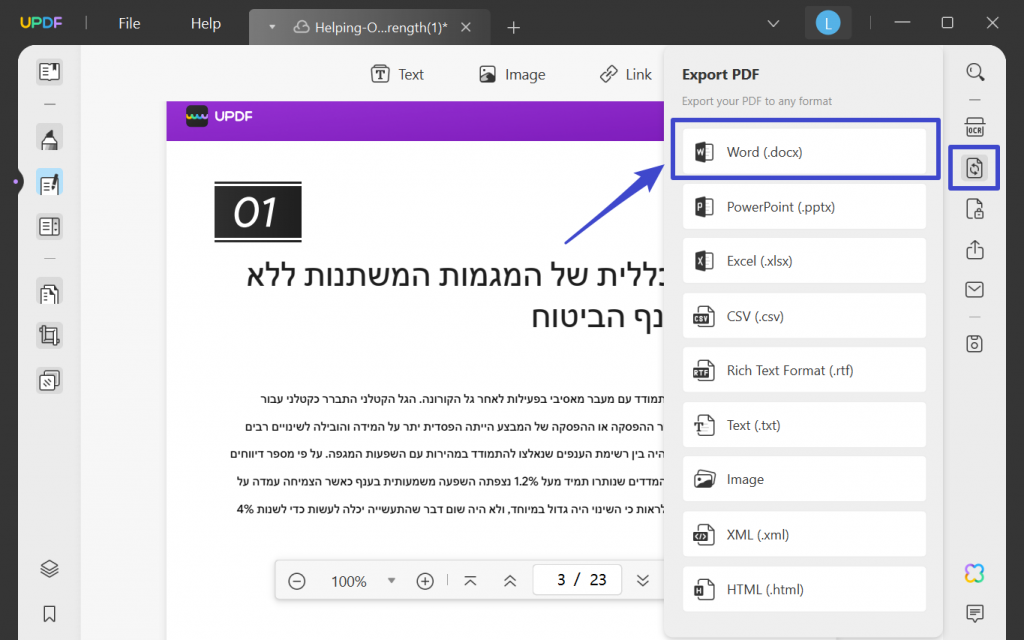Click the page number field showing 3
1024x640 pixels.
(577, 580)
